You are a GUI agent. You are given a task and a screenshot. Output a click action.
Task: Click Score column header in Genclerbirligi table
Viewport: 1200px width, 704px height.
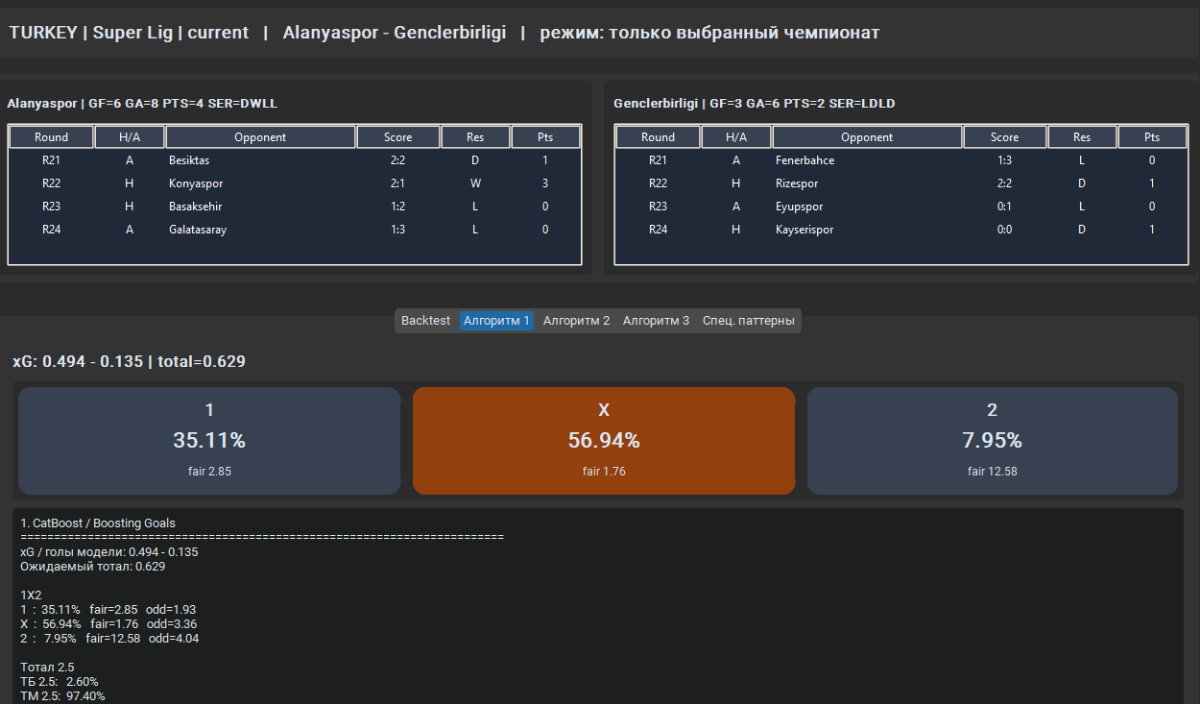coord(1004,137)
